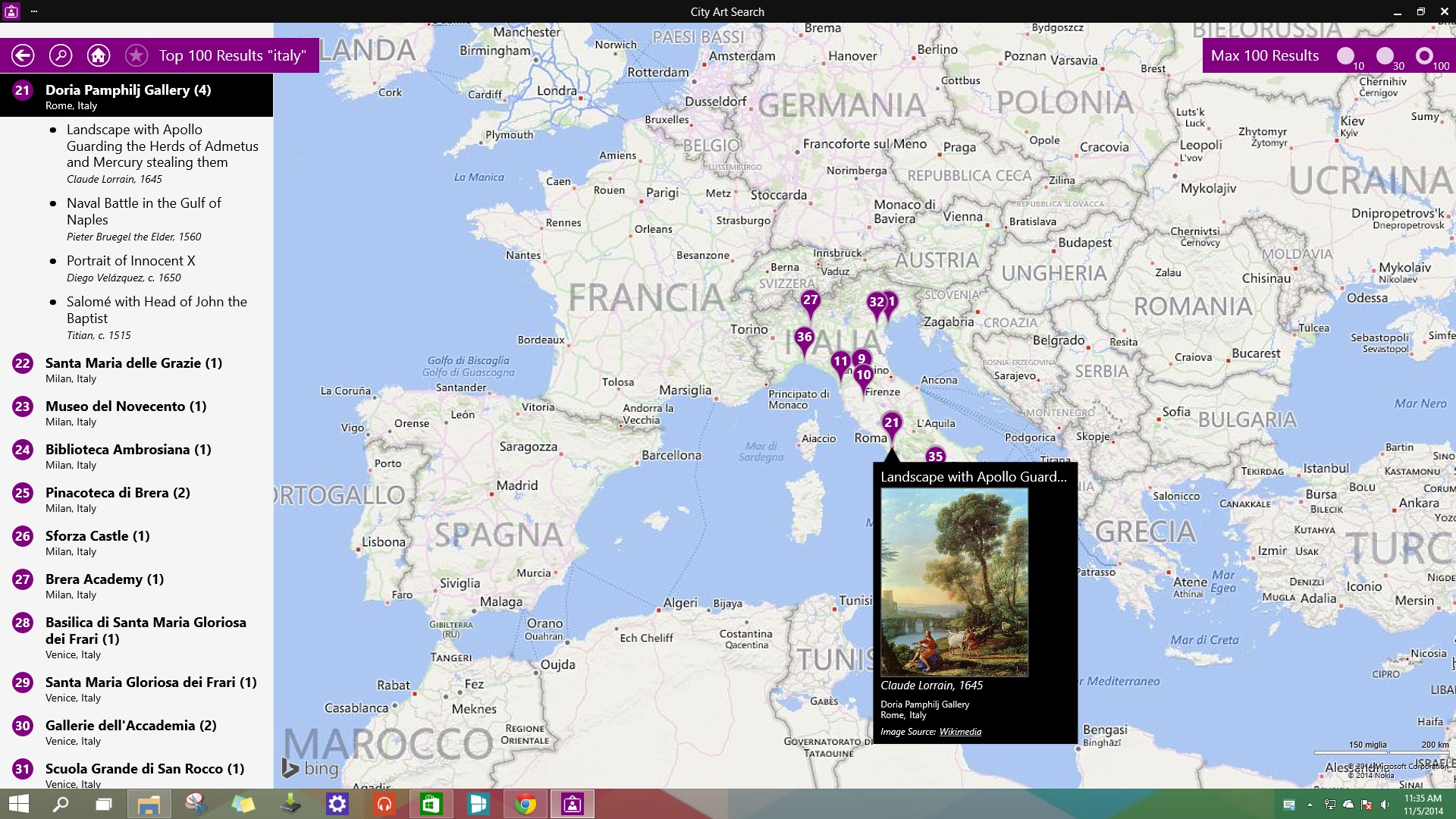Click map pin number 21 at Rome
Image resolution: width=1456 pixels, height=819 pixels.
pos(892,423)
